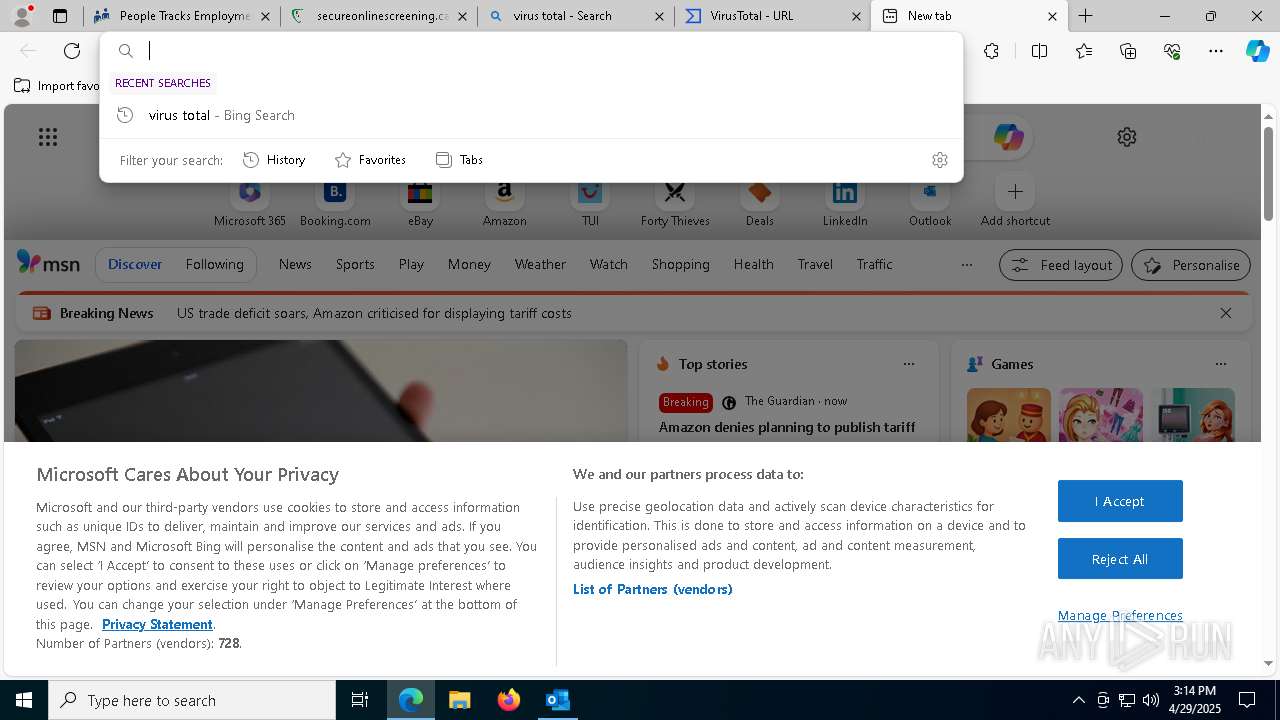Expand more MSN categories ellipsis
Viewport: 1280px width, 720px height.
click(x=966, y=265)
